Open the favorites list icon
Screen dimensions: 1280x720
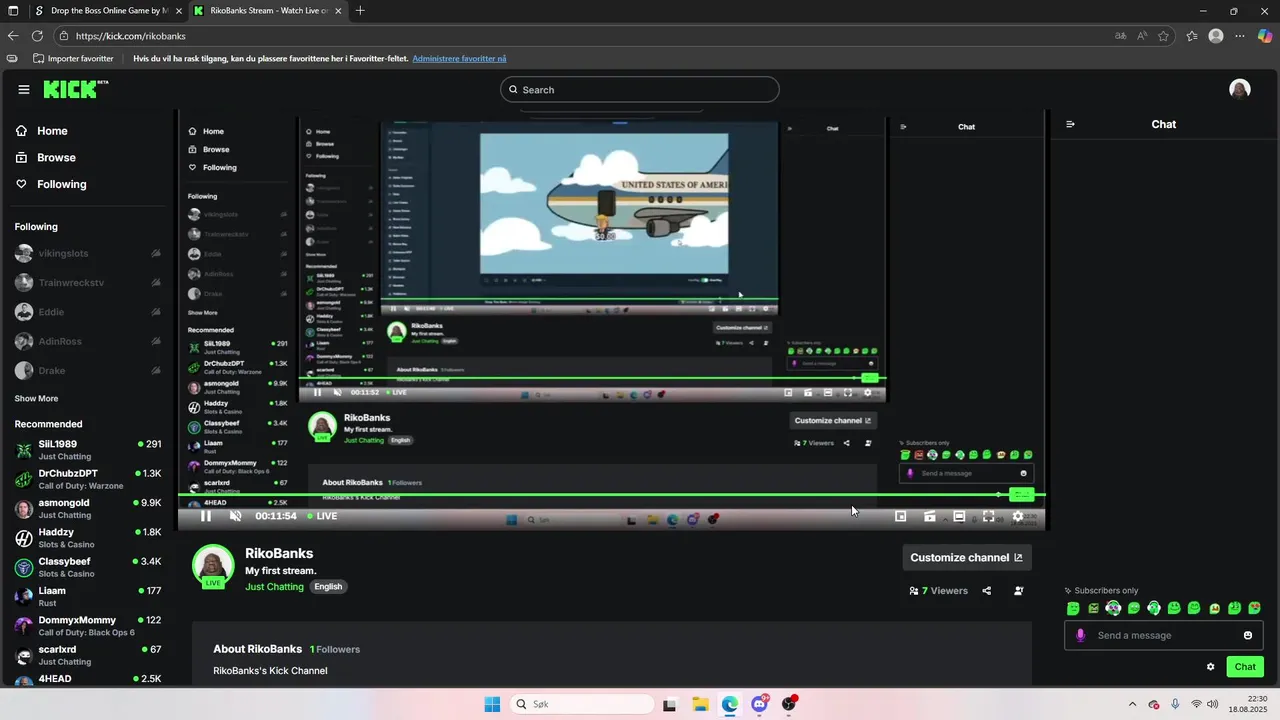pos(1192,36)
